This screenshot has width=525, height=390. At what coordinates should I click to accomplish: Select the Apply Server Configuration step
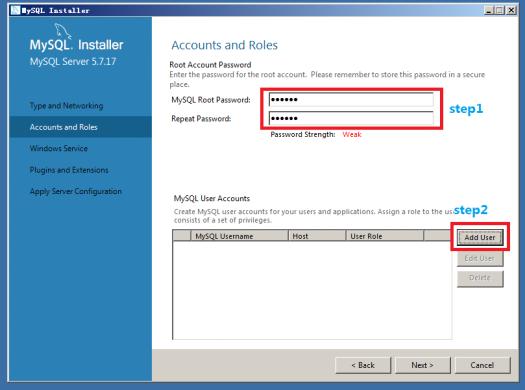[76, 191]
